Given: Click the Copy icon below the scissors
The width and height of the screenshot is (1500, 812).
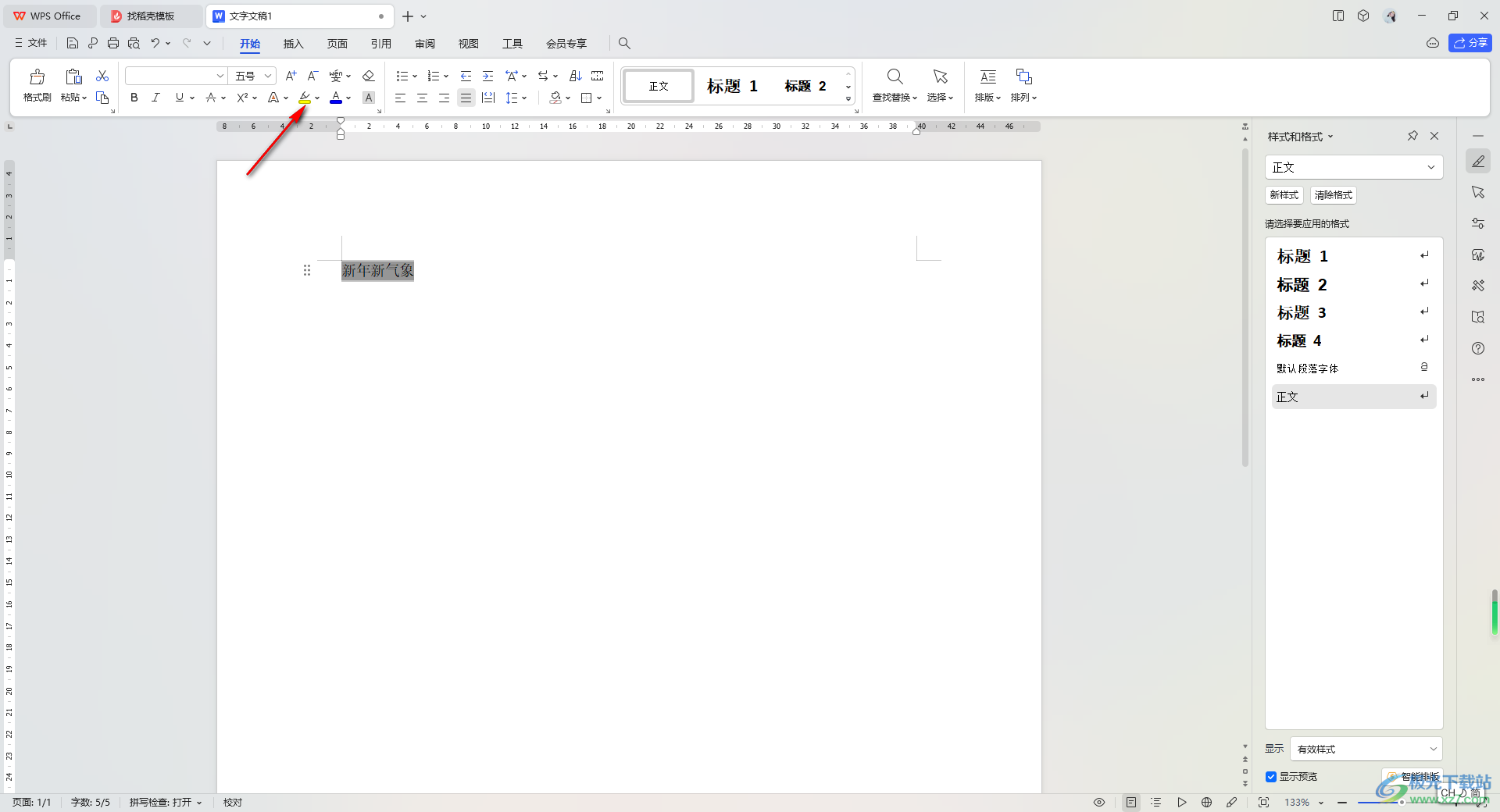Looking at the screenshot, I should 102,98.
